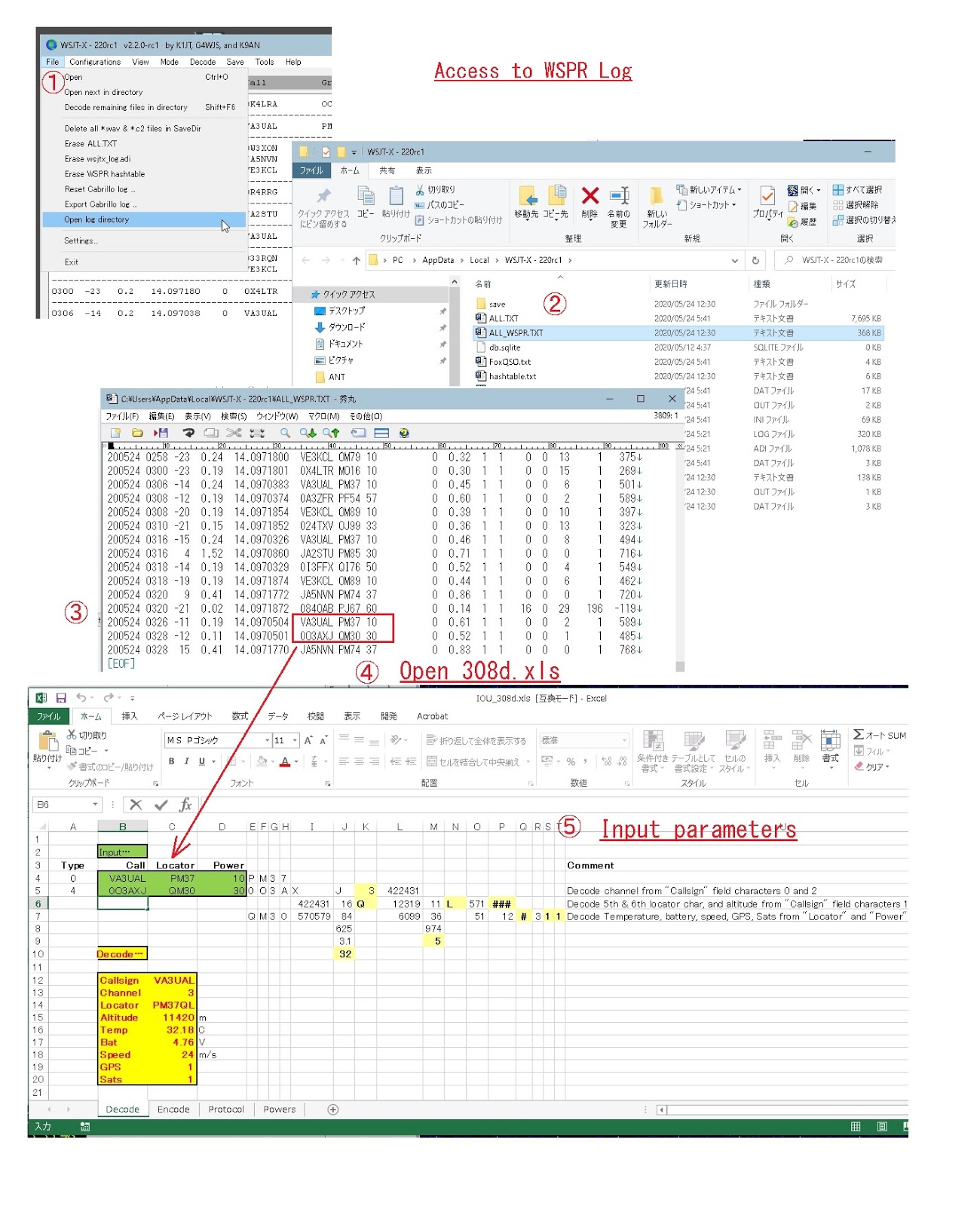Click the magnifier search icon in Hidemaru toolbar

tap(285, 433)
